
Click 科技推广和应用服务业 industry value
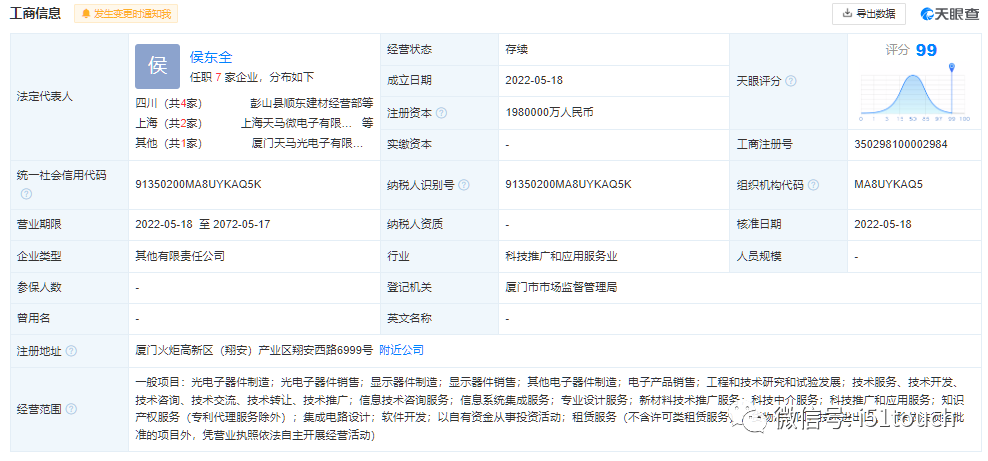561,256
